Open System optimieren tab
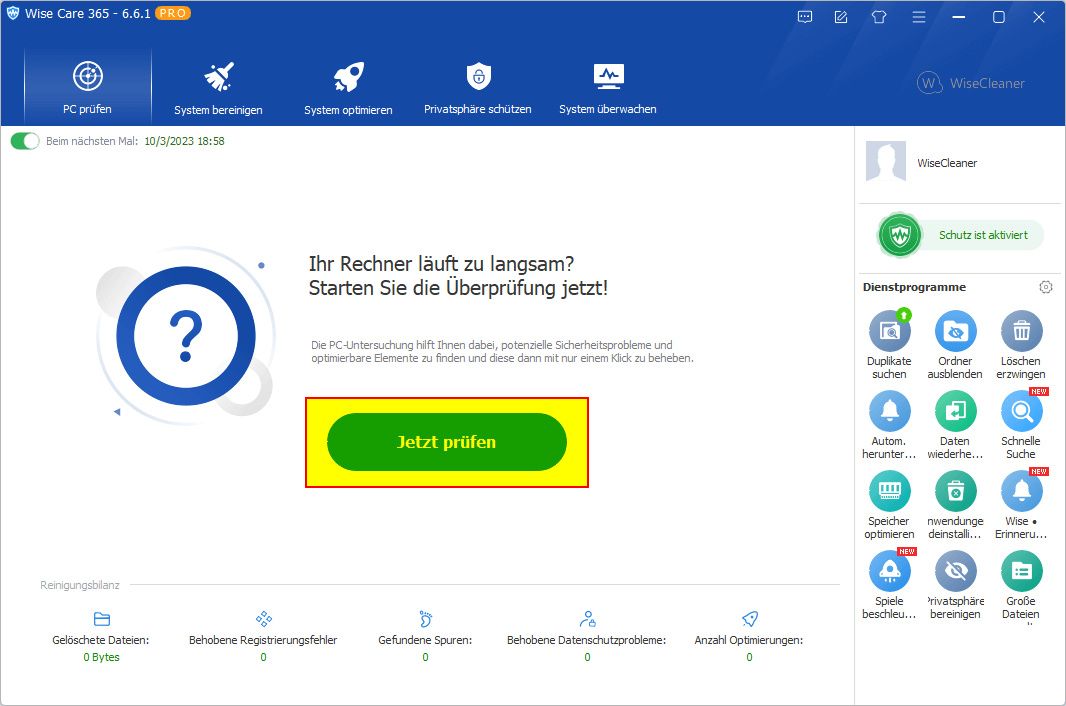Screen dimensions: 1066x706 coord(348,88)
